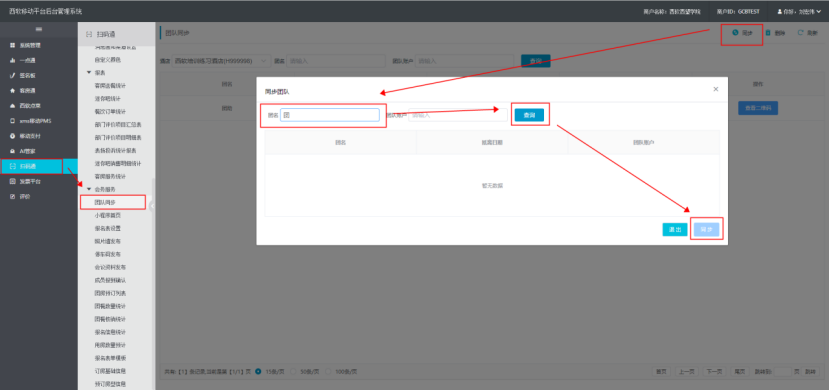Open 团餐核销统计 in the submenu
Screen dimensions: 830x390
111,319
